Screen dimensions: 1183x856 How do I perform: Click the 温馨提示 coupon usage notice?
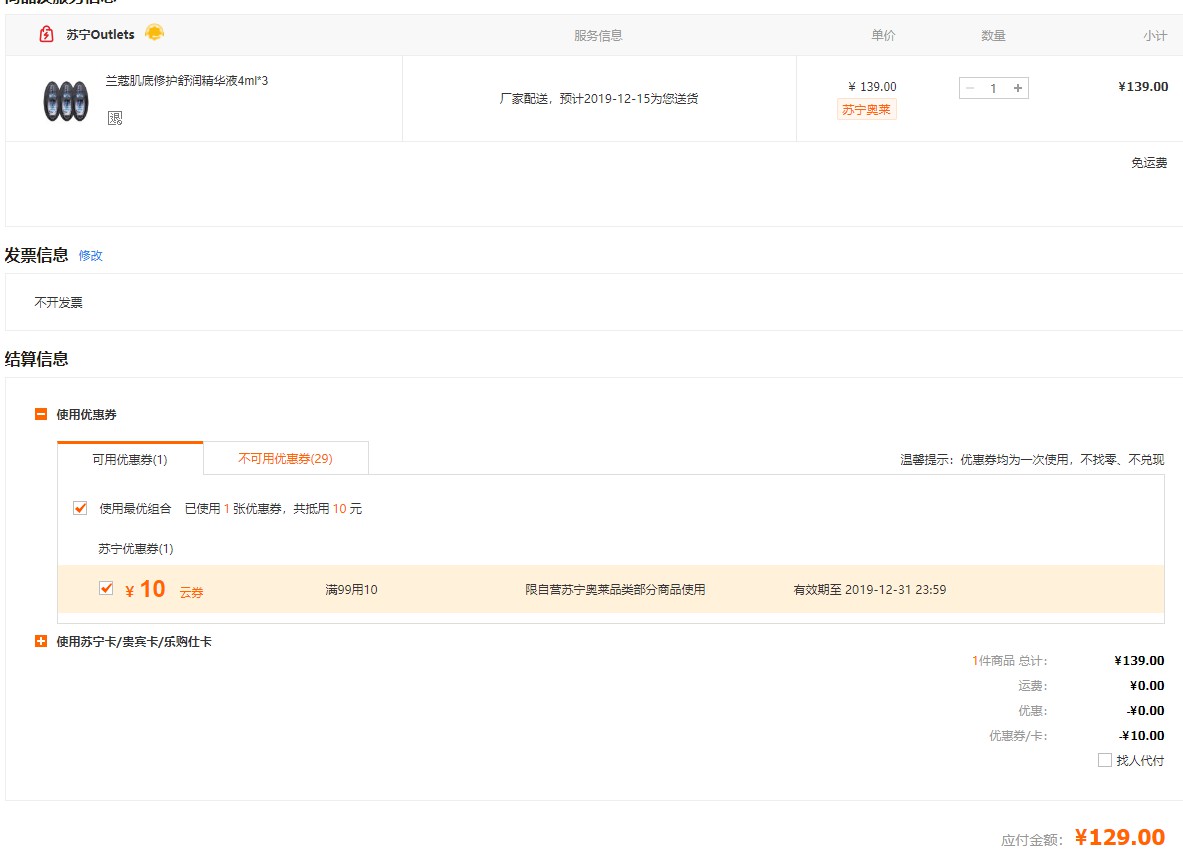coord(1032,459)
